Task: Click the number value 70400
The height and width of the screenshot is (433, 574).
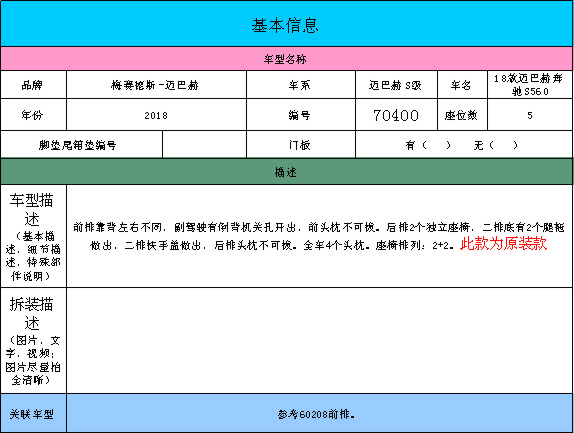Action: pos(396,115)
